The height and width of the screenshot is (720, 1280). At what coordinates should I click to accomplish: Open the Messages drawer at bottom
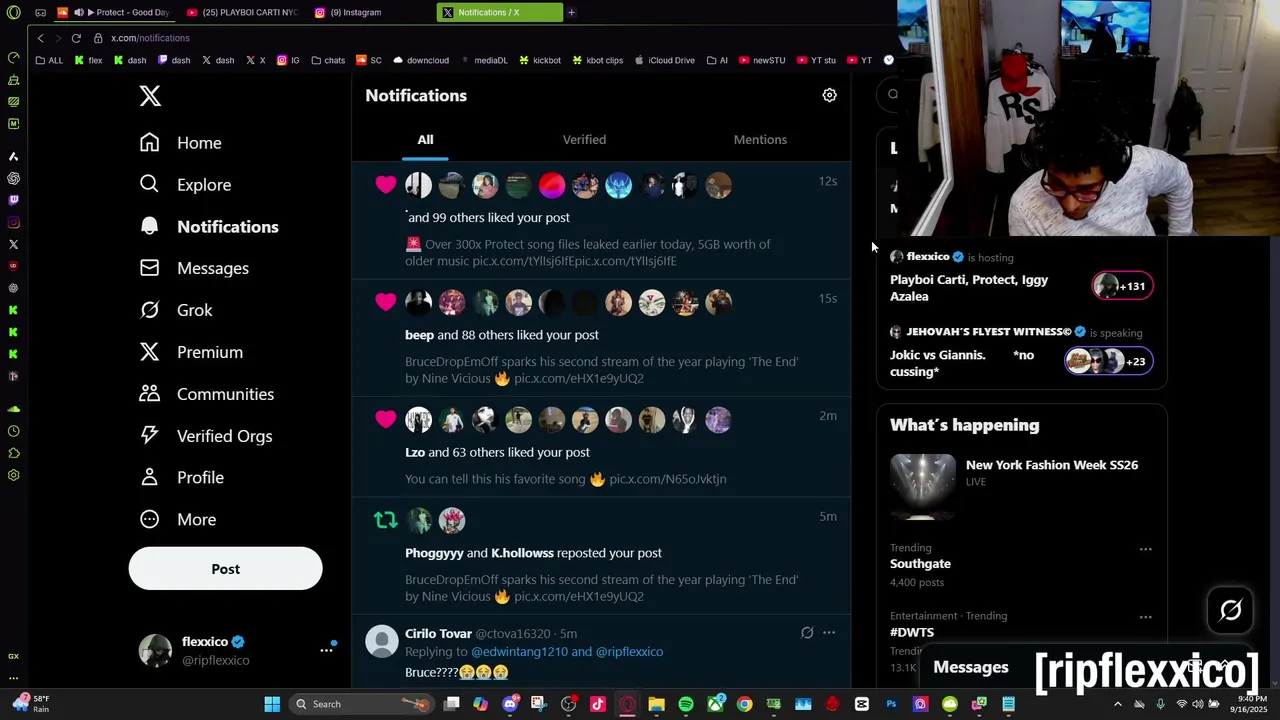click(x=970, y=667)
